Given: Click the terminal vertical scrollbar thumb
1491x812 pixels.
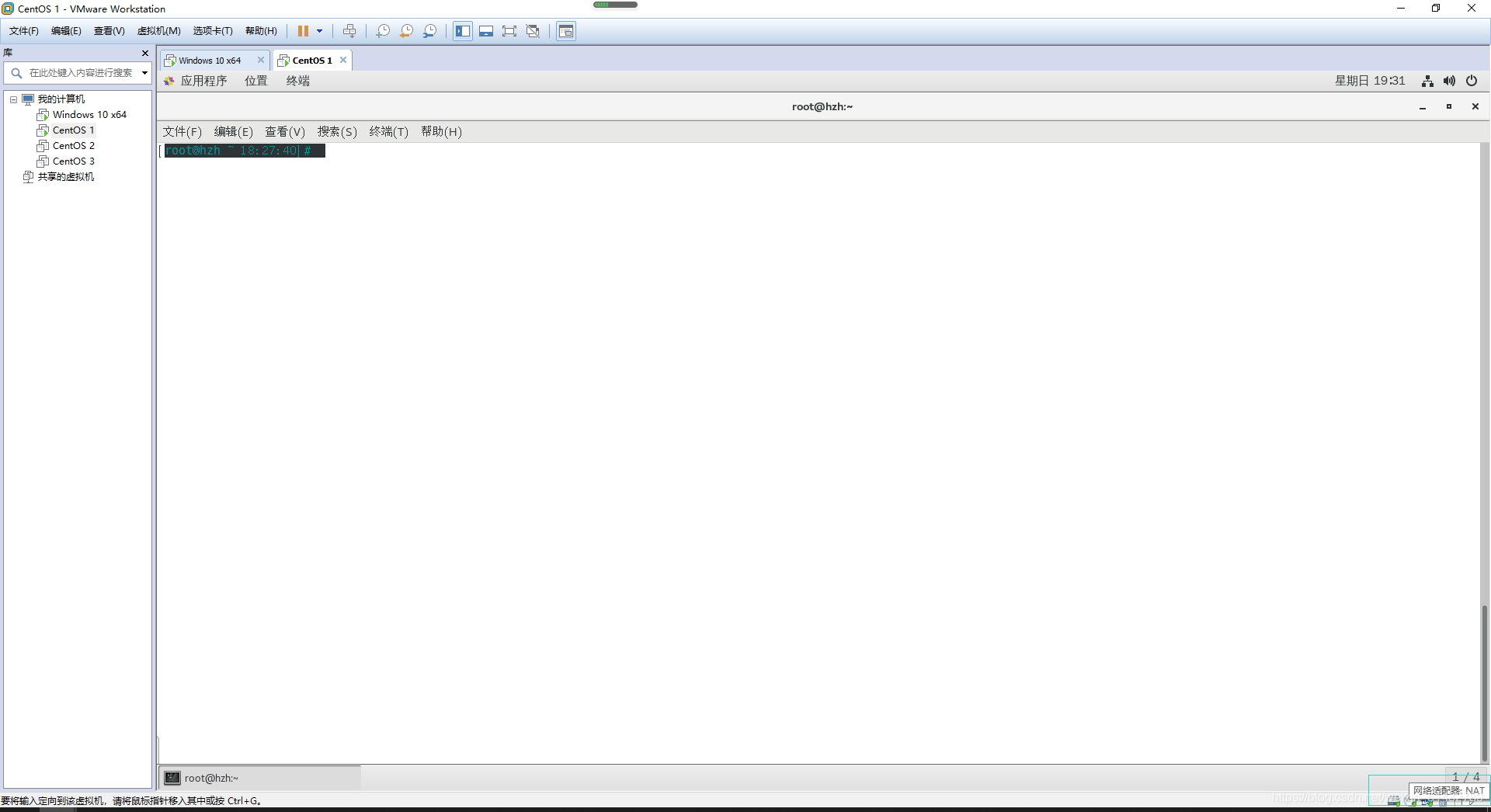Looking at the screenshot, I should pos(1485,683).
